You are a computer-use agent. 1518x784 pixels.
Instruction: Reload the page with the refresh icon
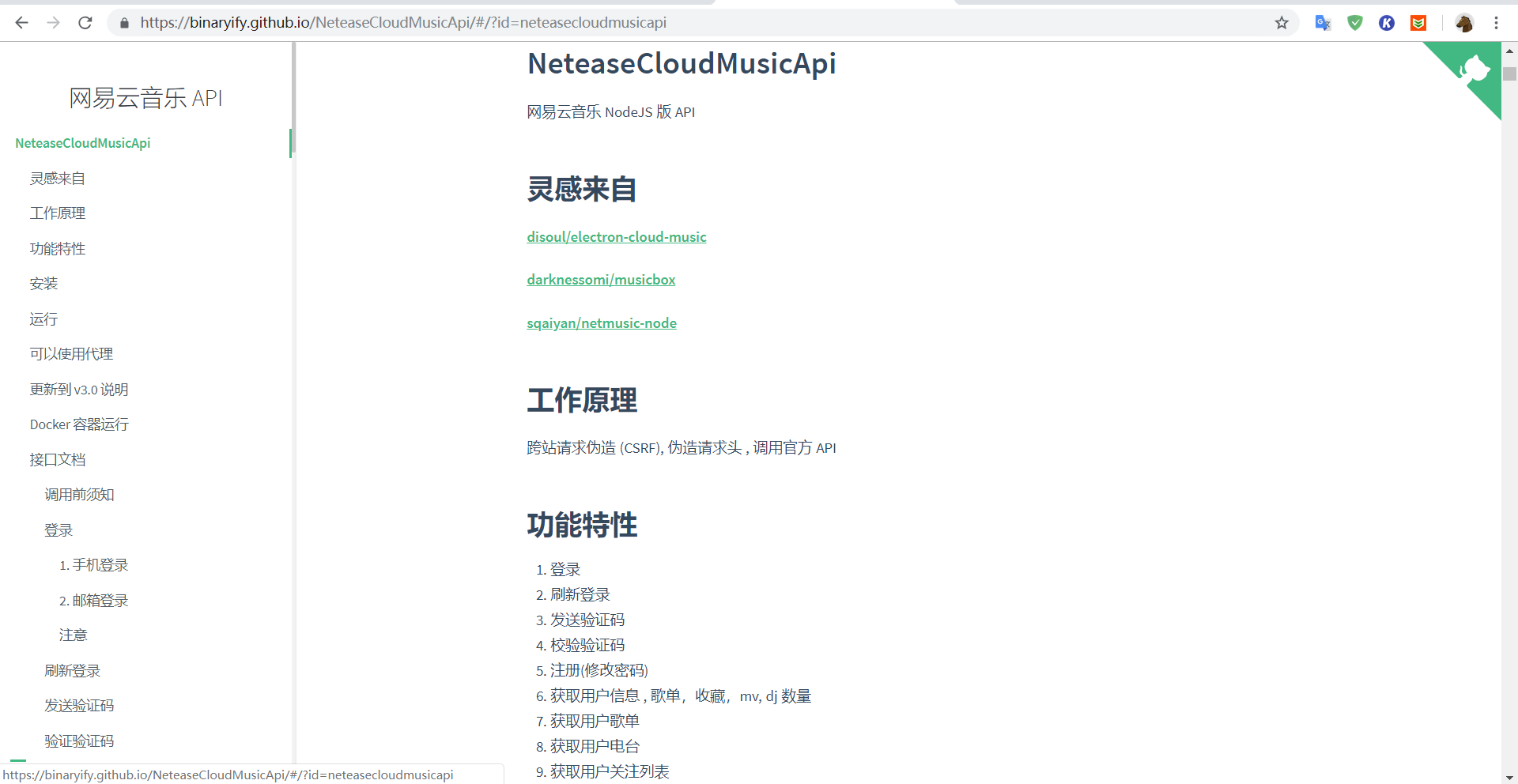[x=85, y=23]
